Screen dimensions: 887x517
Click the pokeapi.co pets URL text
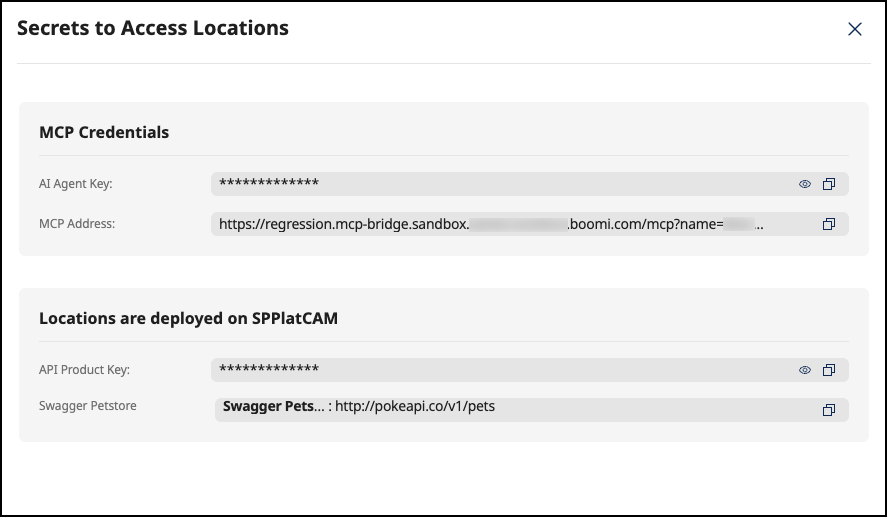pos(415,407)
